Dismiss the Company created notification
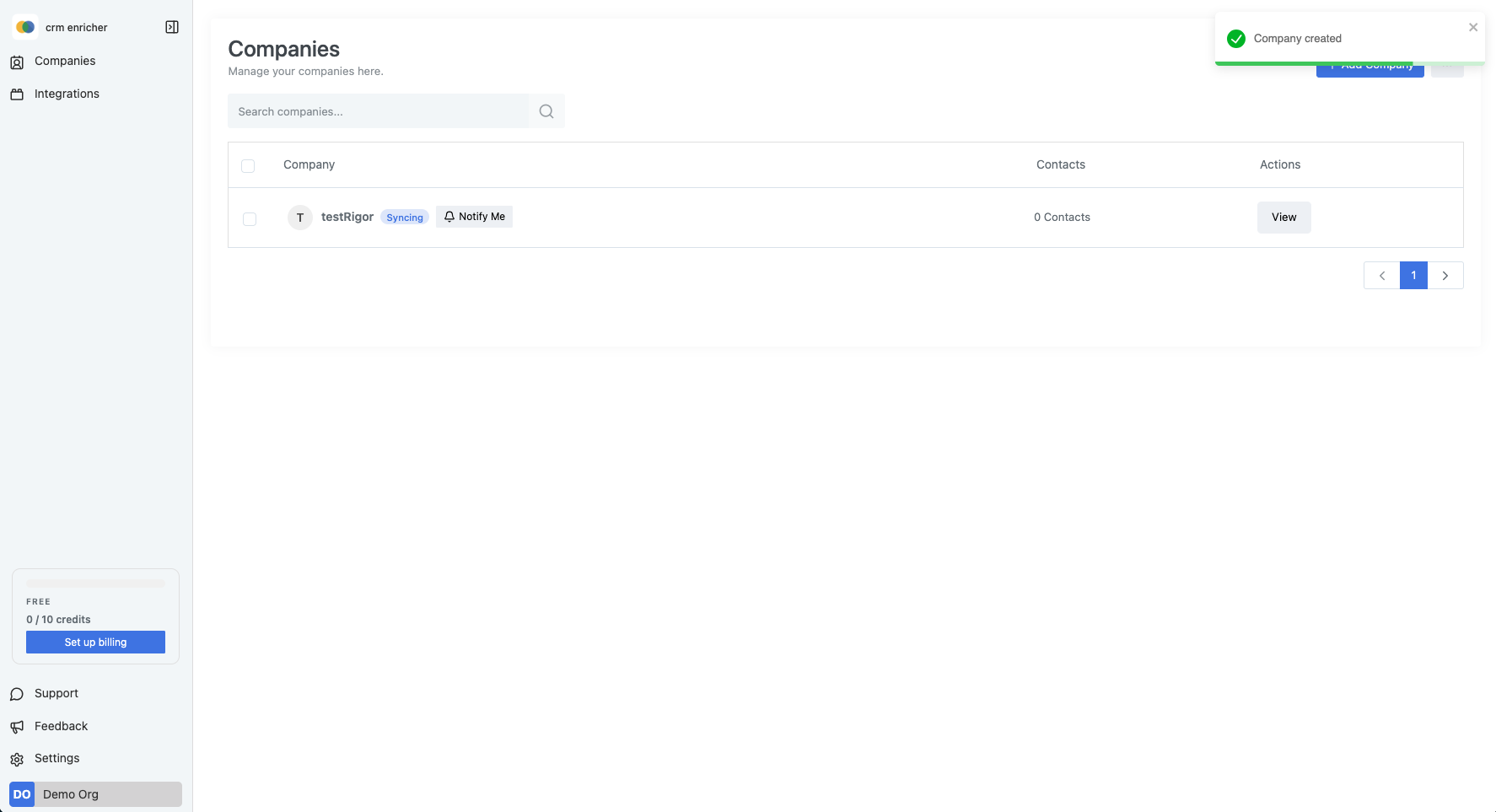This screenshot has height=812, width=1496. click(x=1473, y=27)
